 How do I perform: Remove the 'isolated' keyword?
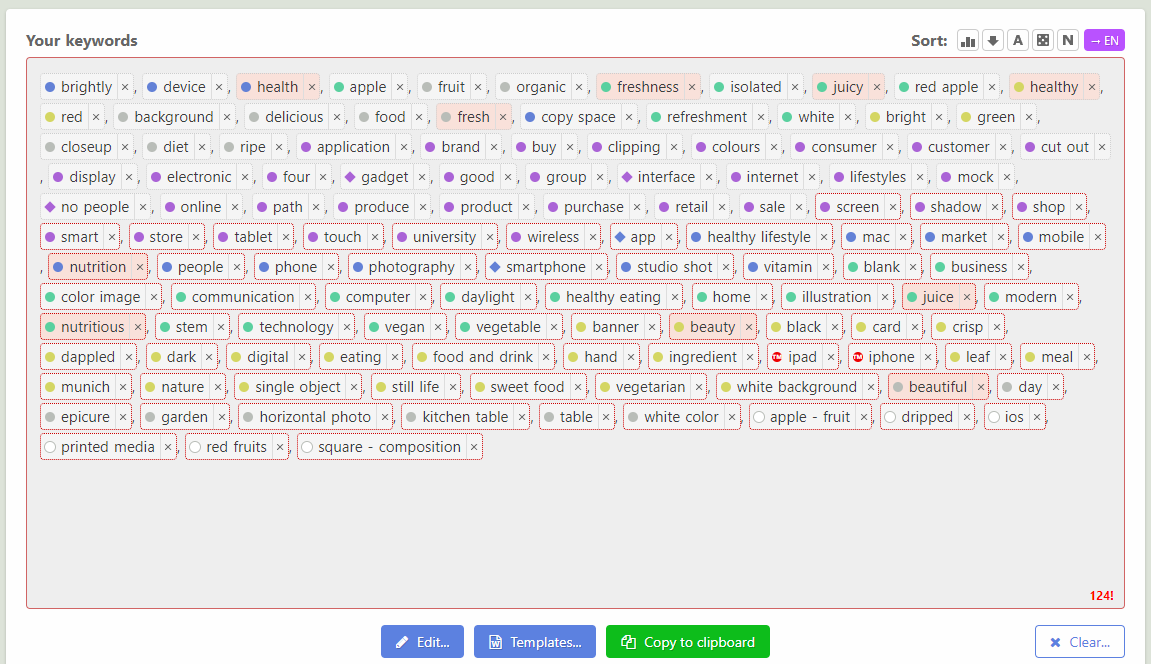pyautogui.click(x=795, y=87)
